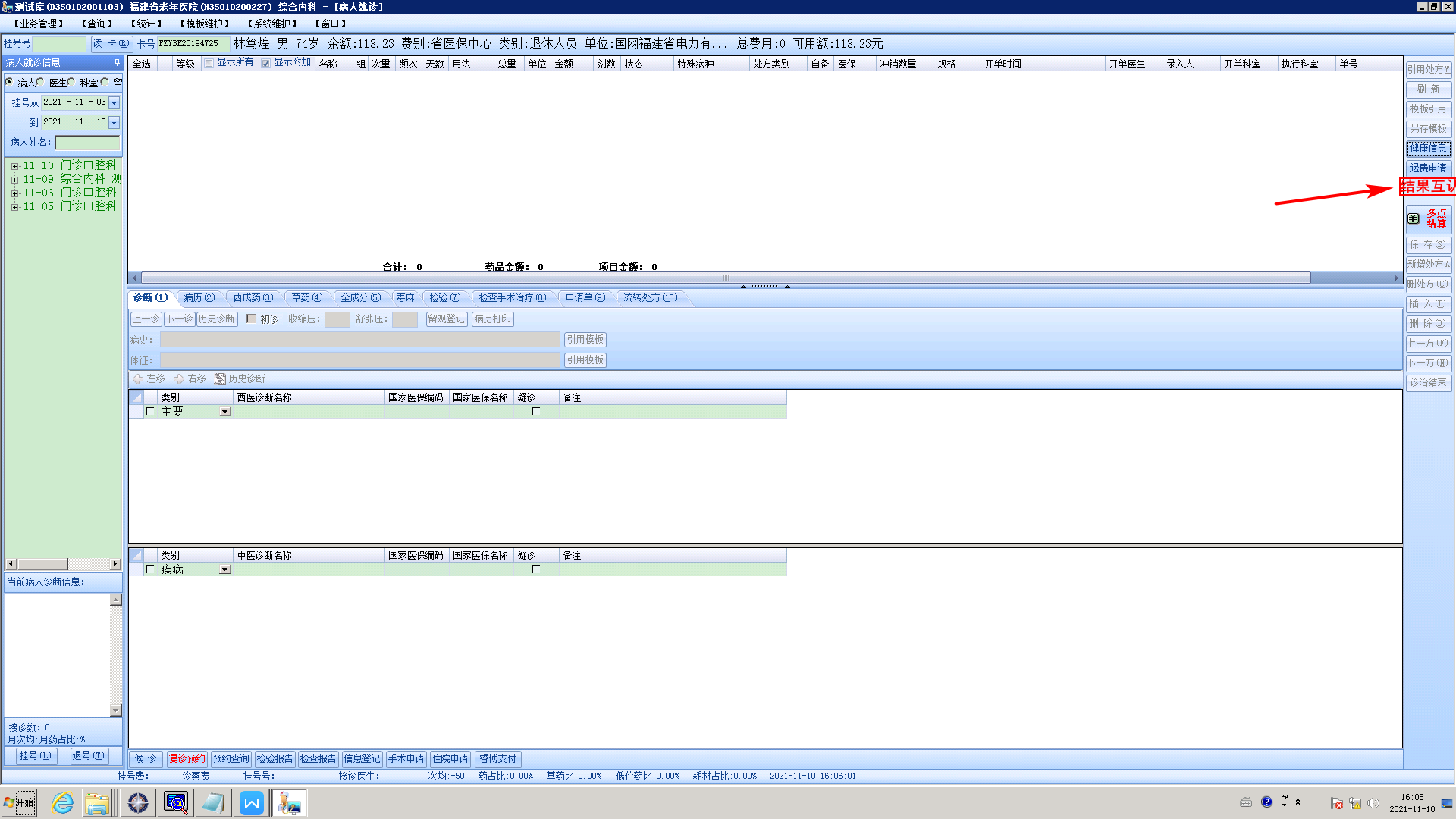Click the 病人姓名 input field
Viewport: 1456px width, 819px height.
pos(87,142)
